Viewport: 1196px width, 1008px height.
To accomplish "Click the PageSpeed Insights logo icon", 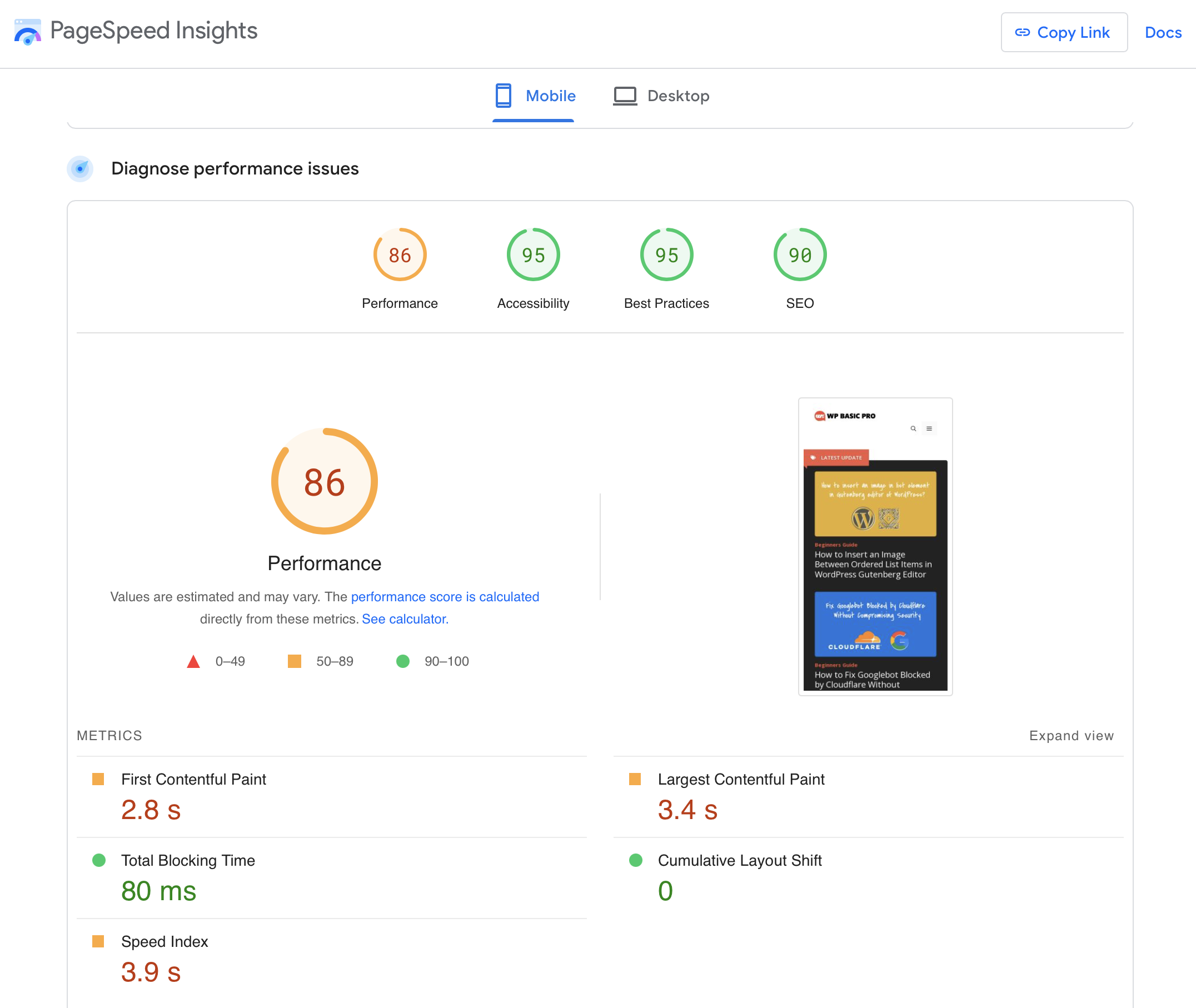I will (27, 32).
